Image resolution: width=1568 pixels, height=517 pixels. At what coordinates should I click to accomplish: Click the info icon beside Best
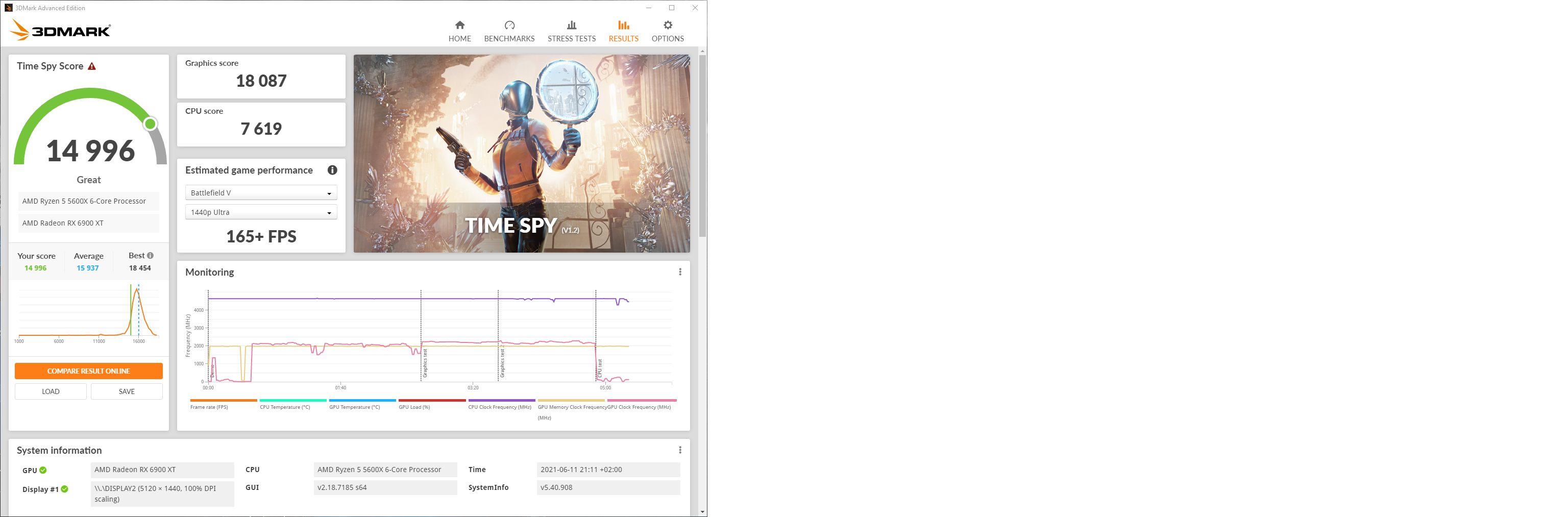[x=151, y=256]
